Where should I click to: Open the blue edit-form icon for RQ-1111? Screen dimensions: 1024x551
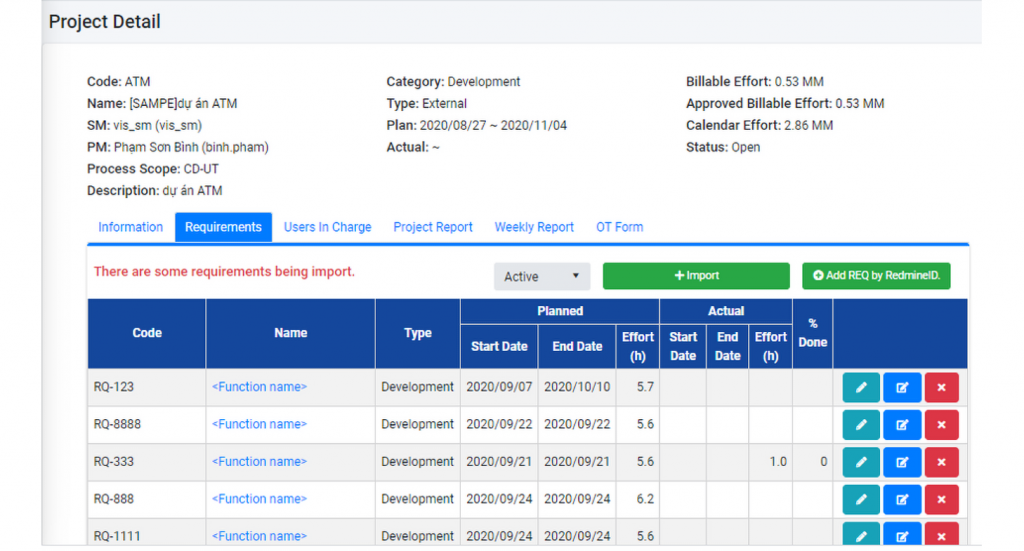(902, 534)
